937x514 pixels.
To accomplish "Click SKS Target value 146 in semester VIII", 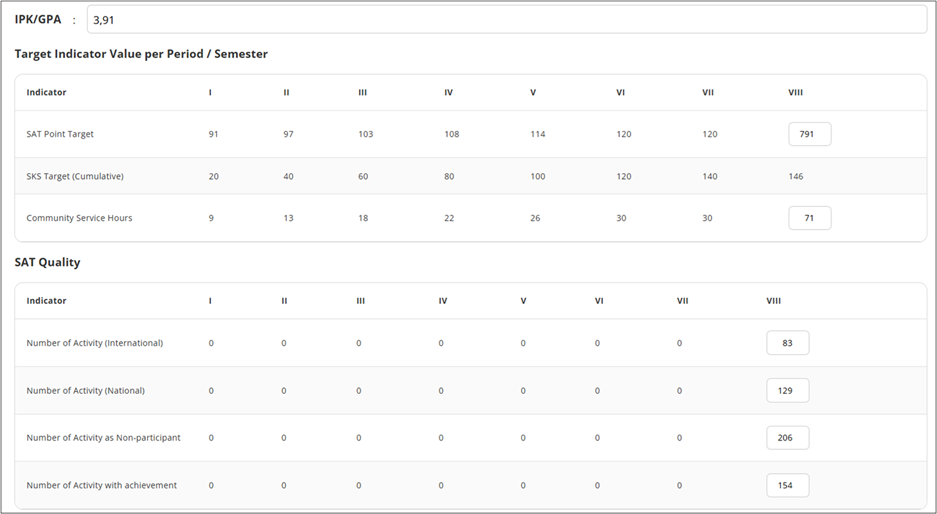I will (x=795, y=176).
